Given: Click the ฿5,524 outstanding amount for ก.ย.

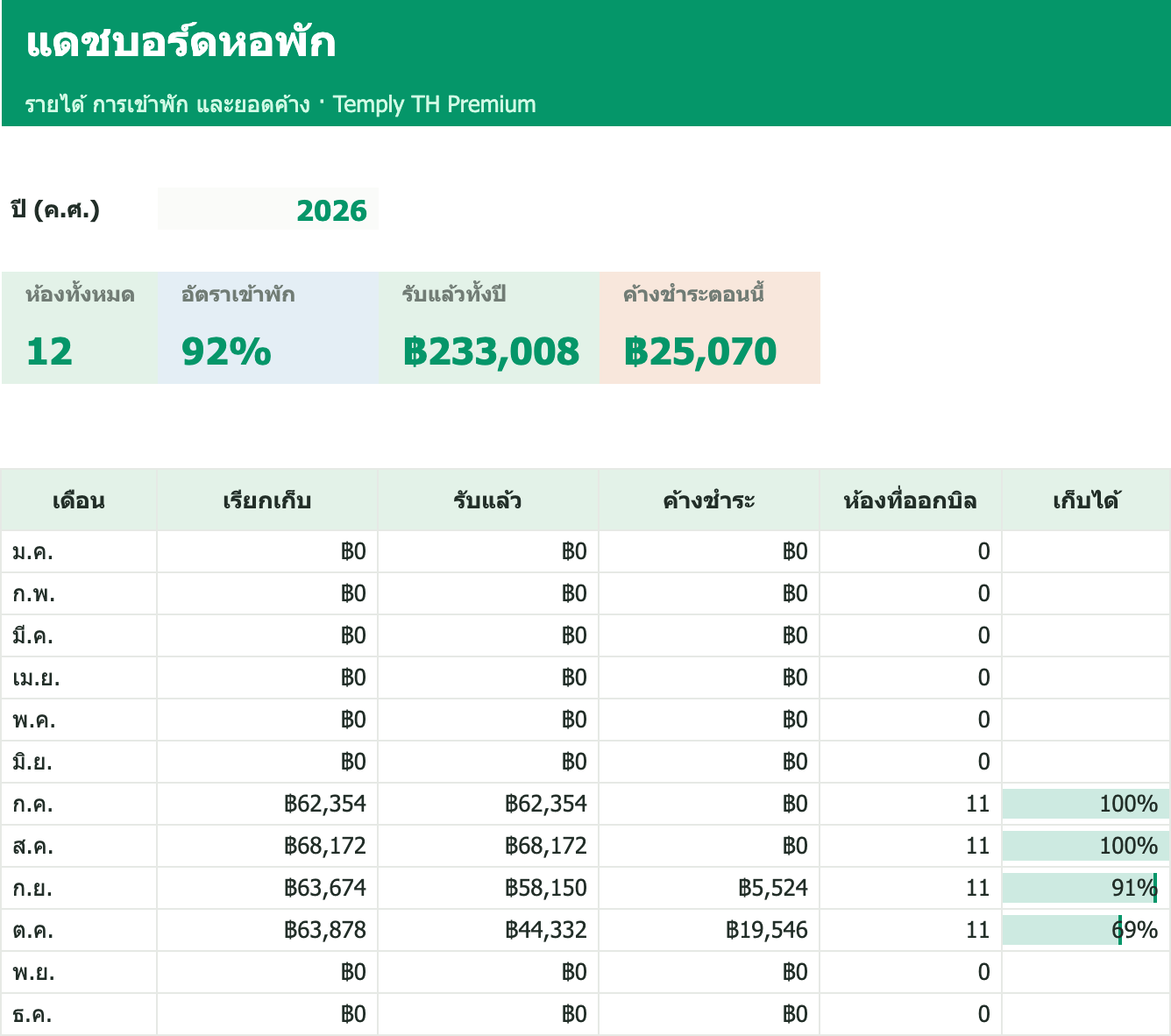Looking at the screenshot, I should (x=773, y=888).
